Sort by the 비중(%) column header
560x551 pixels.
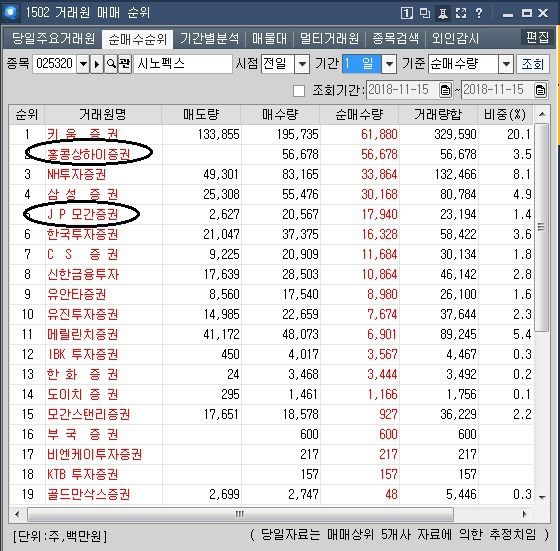(x=505, y=115)
